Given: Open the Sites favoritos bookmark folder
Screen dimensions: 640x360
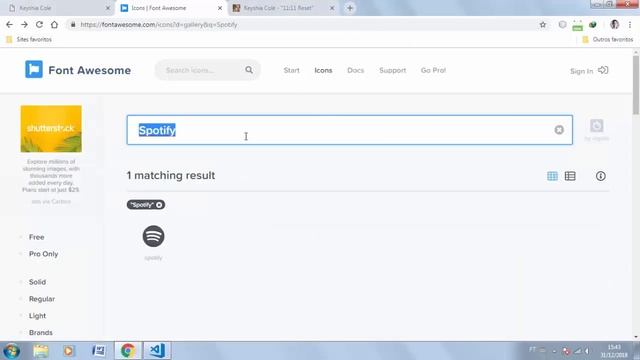Looking at the screenshot, I should coord(29,40).
